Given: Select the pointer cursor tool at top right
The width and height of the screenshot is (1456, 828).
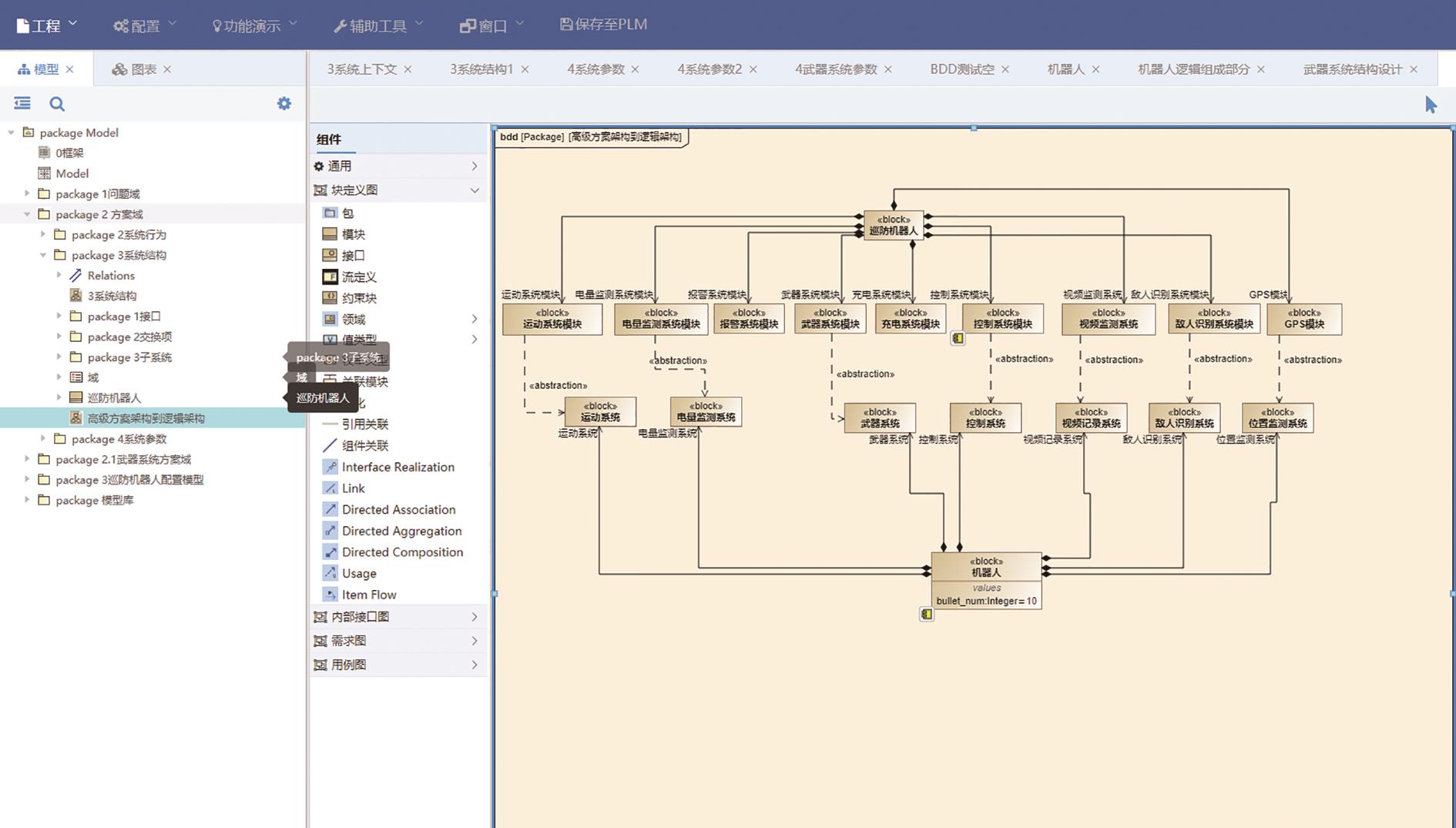Looking at the screenshot, I should [x=1431, y=104].
